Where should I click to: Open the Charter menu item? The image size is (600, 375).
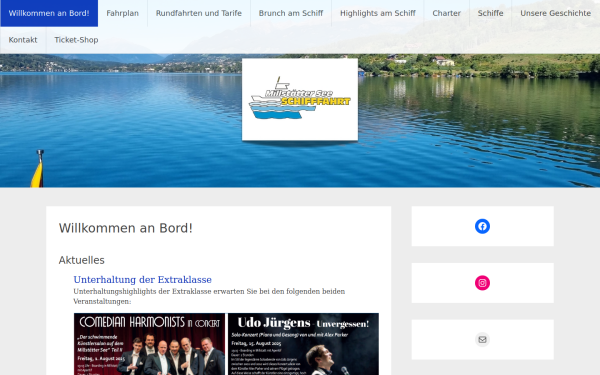click(447, 13)
